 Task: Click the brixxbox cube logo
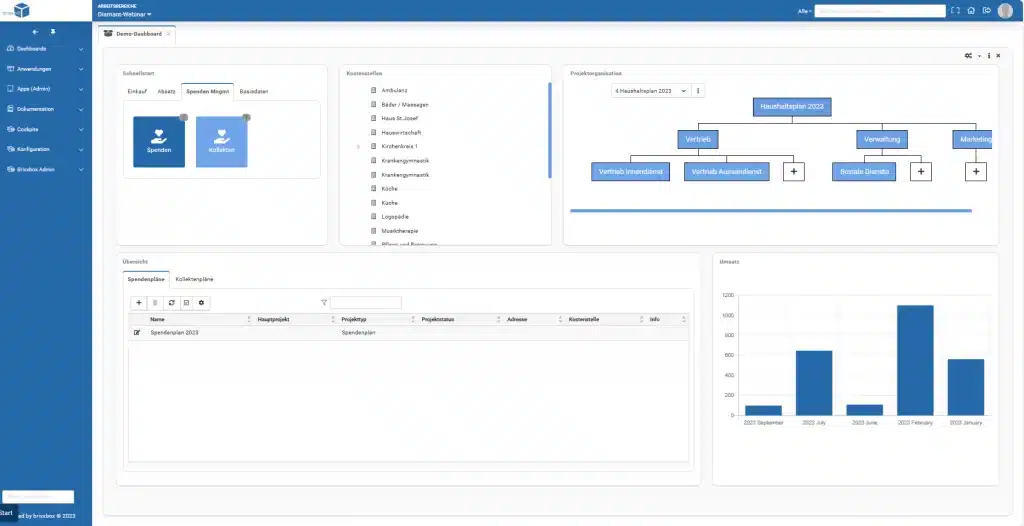(x=22, y=10)
